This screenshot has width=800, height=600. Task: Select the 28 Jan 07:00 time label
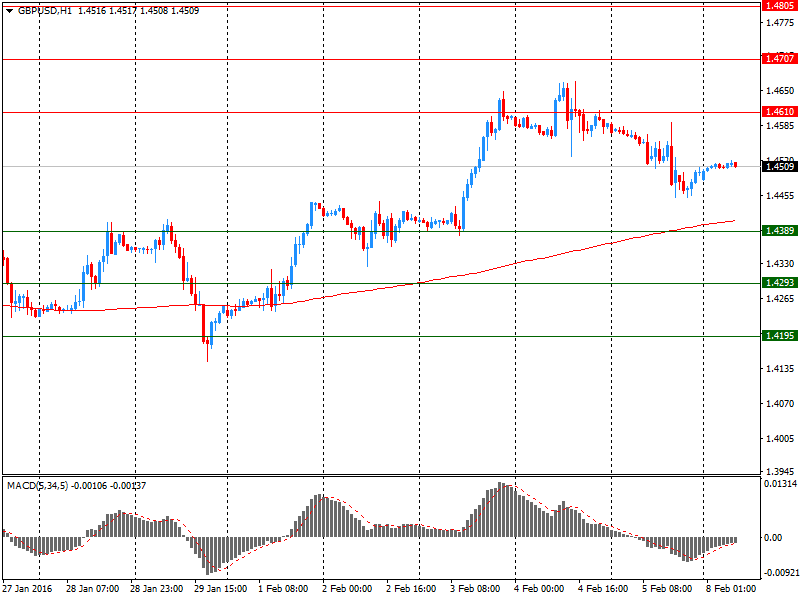click(x=92, y=589)
